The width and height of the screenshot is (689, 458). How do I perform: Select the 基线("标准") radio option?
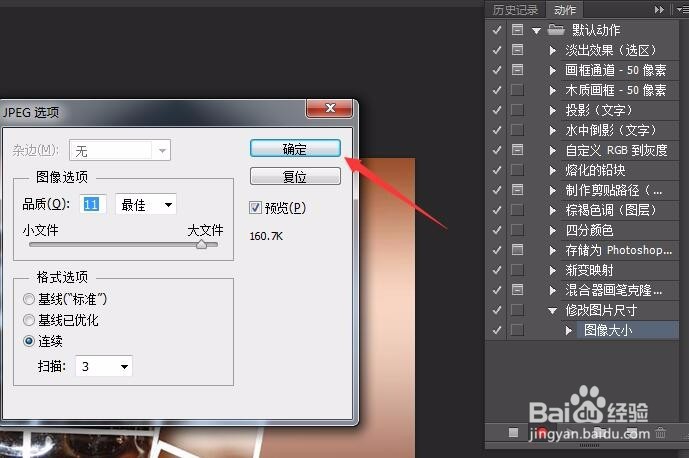coord(29,299)
